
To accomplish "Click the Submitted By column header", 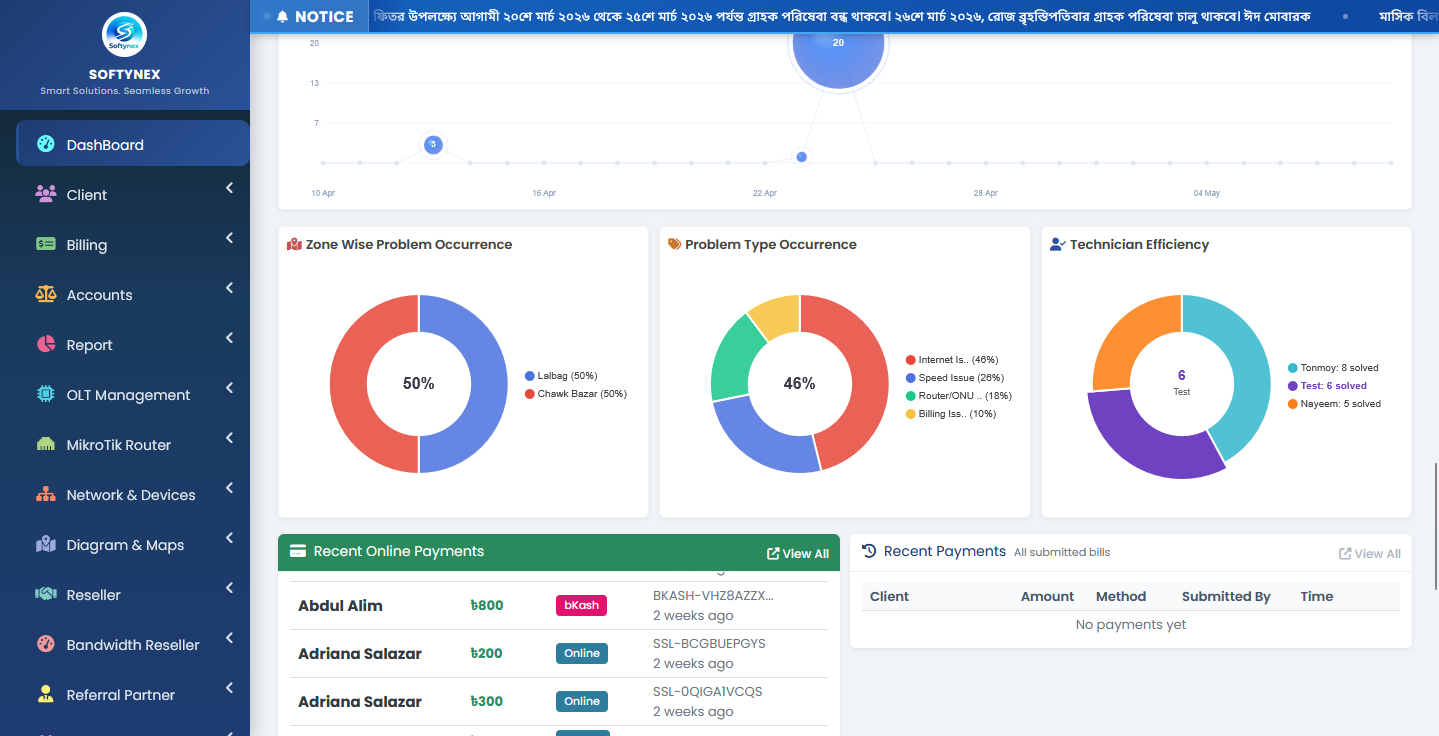I will pyautogui.click(x=1226, y=596).
